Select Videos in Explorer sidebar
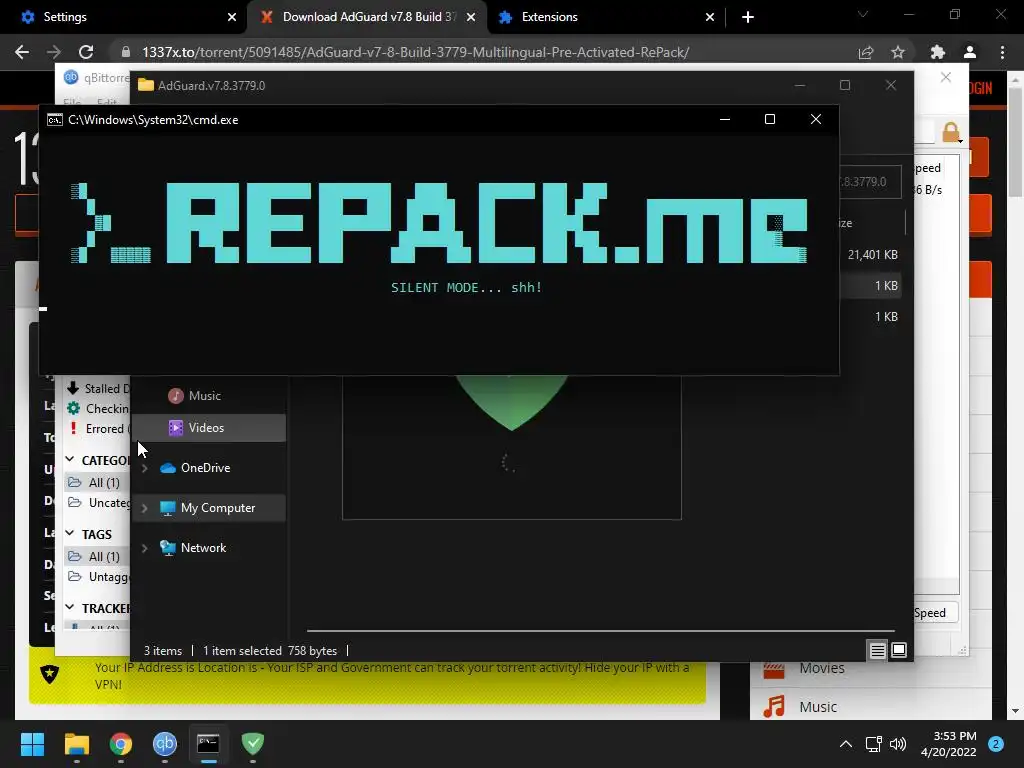The height and width of the screenshot is (768, 1024). pyautogui.click(x=209, y=428)
